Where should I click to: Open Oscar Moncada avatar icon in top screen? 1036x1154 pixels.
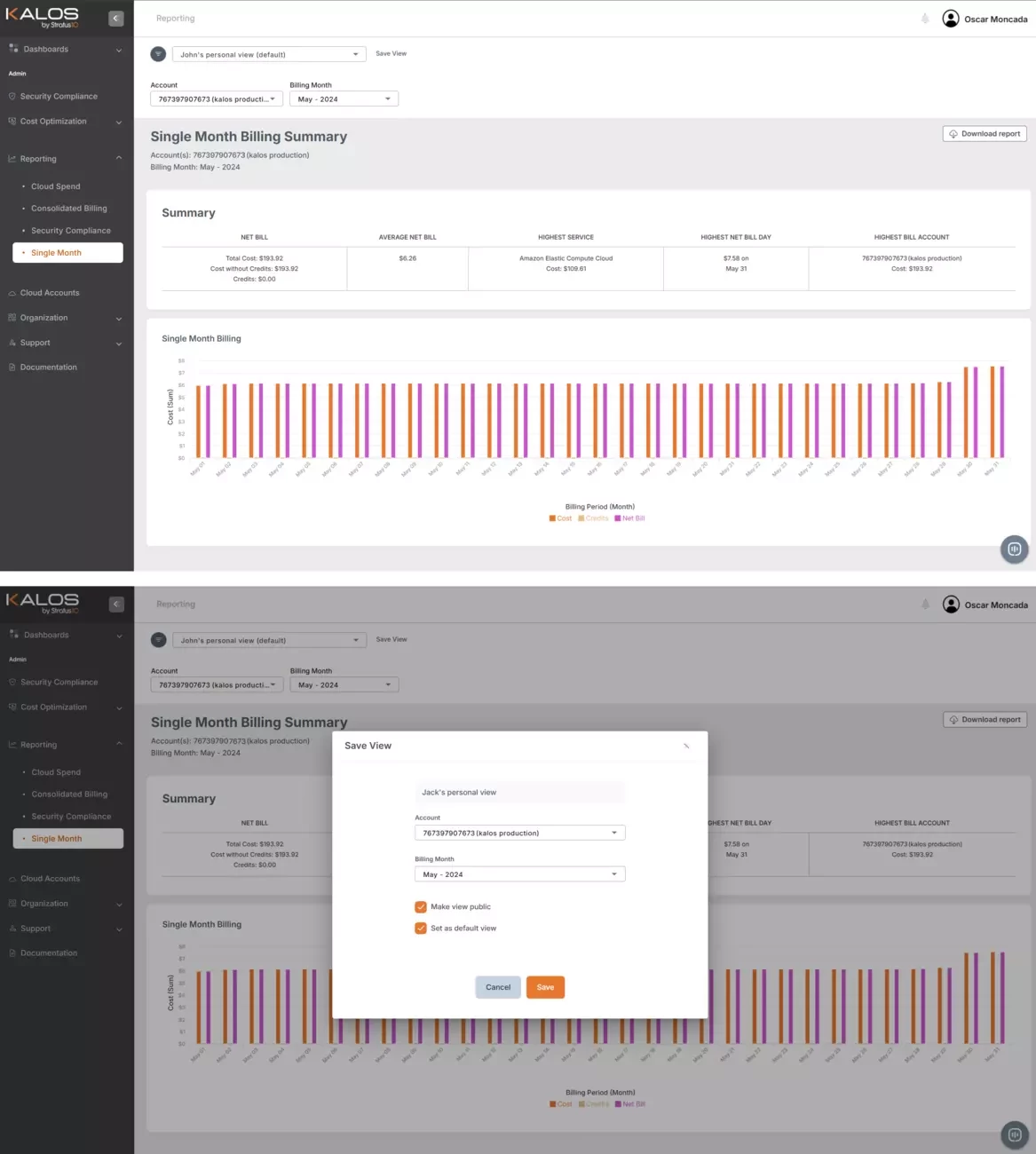[x=951, y=19]
